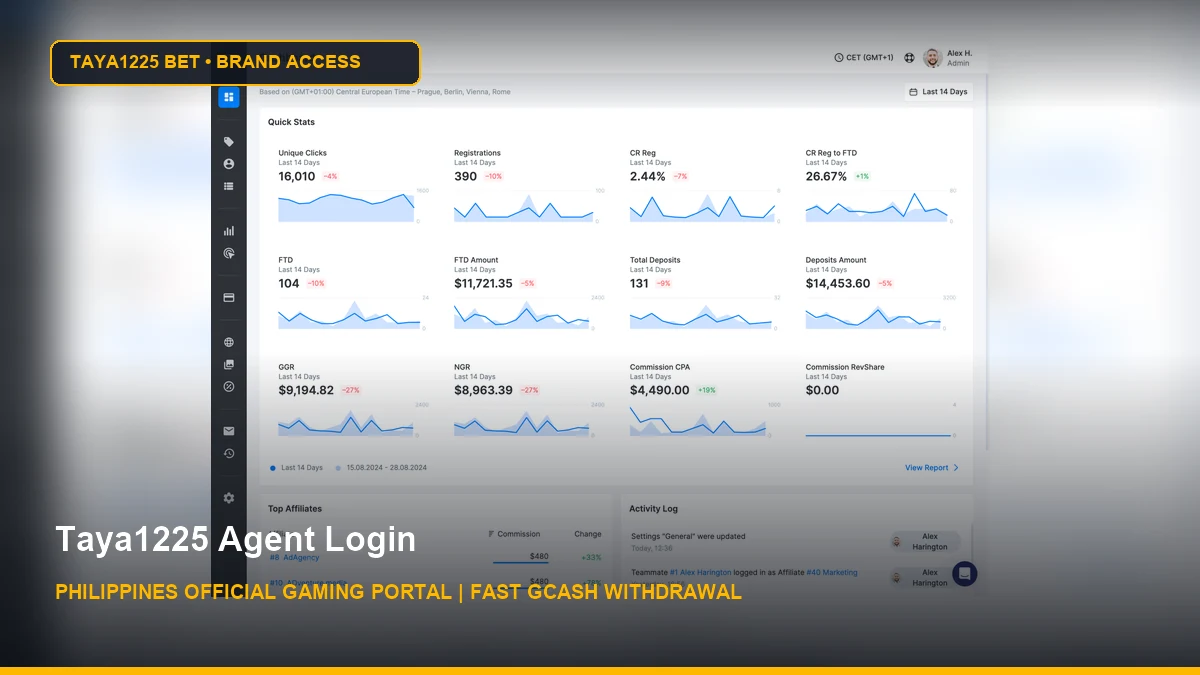Click the Change column header

click(588, 534)
